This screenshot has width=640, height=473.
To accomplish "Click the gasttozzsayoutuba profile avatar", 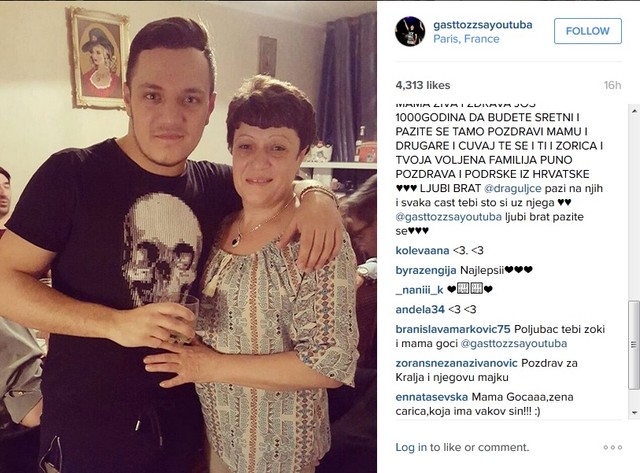I will (x=410, y=31).
